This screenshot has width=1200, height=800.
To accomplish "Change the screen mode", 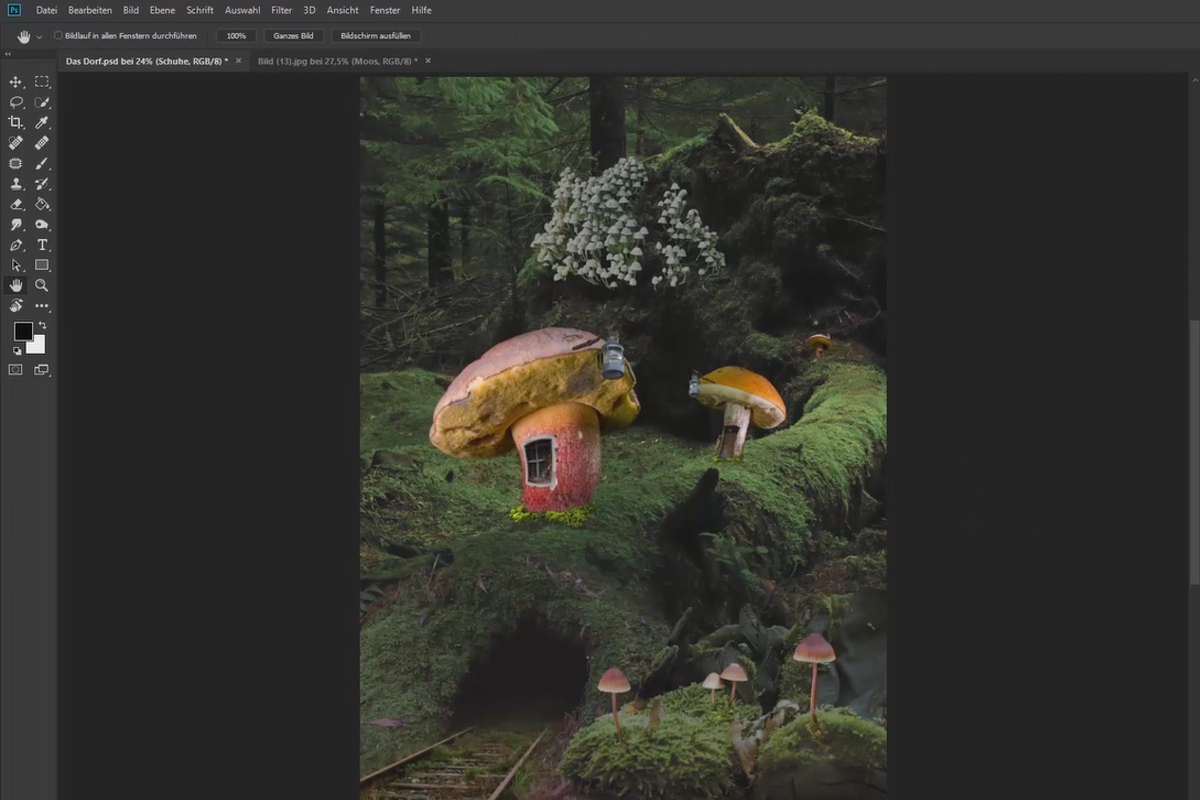I will [42, 370].
